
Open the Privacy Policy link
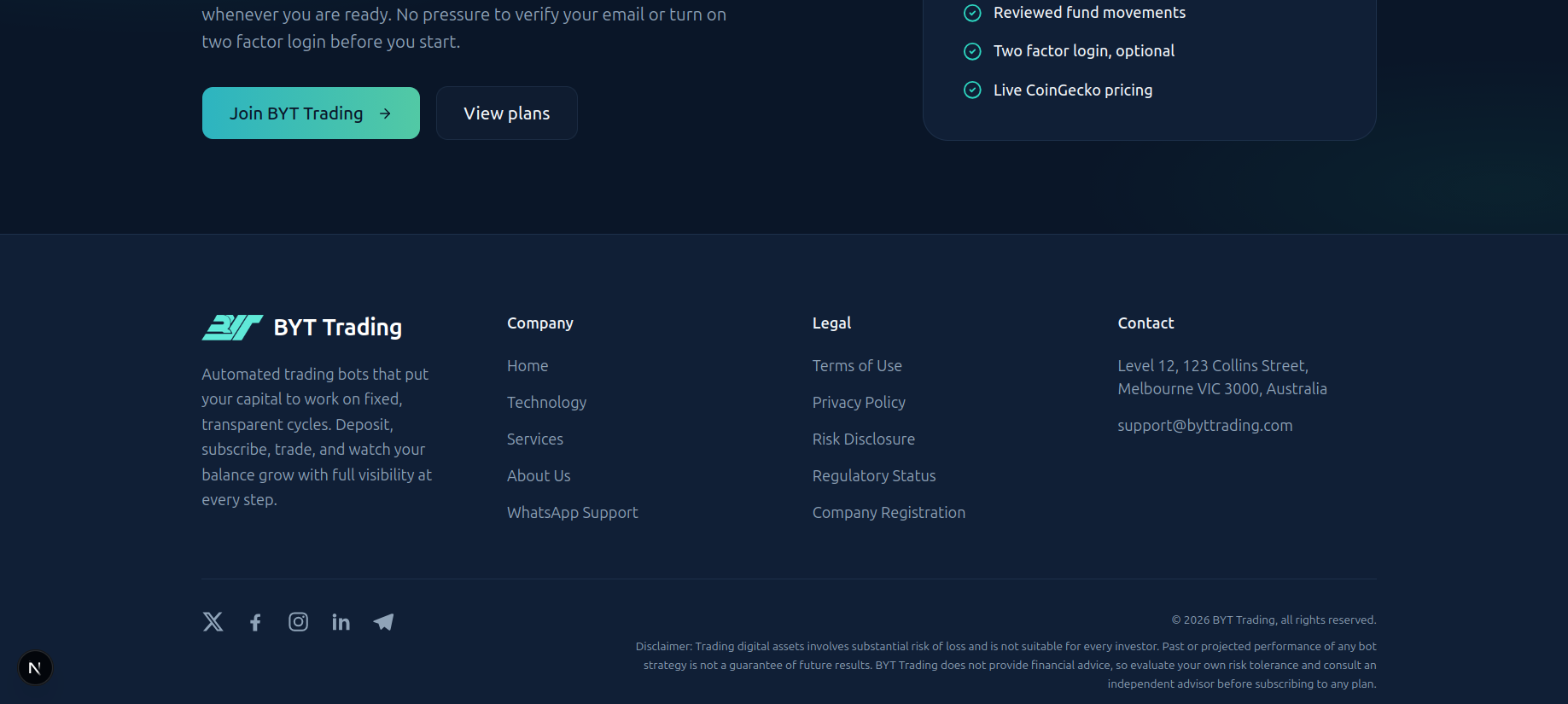859,402
